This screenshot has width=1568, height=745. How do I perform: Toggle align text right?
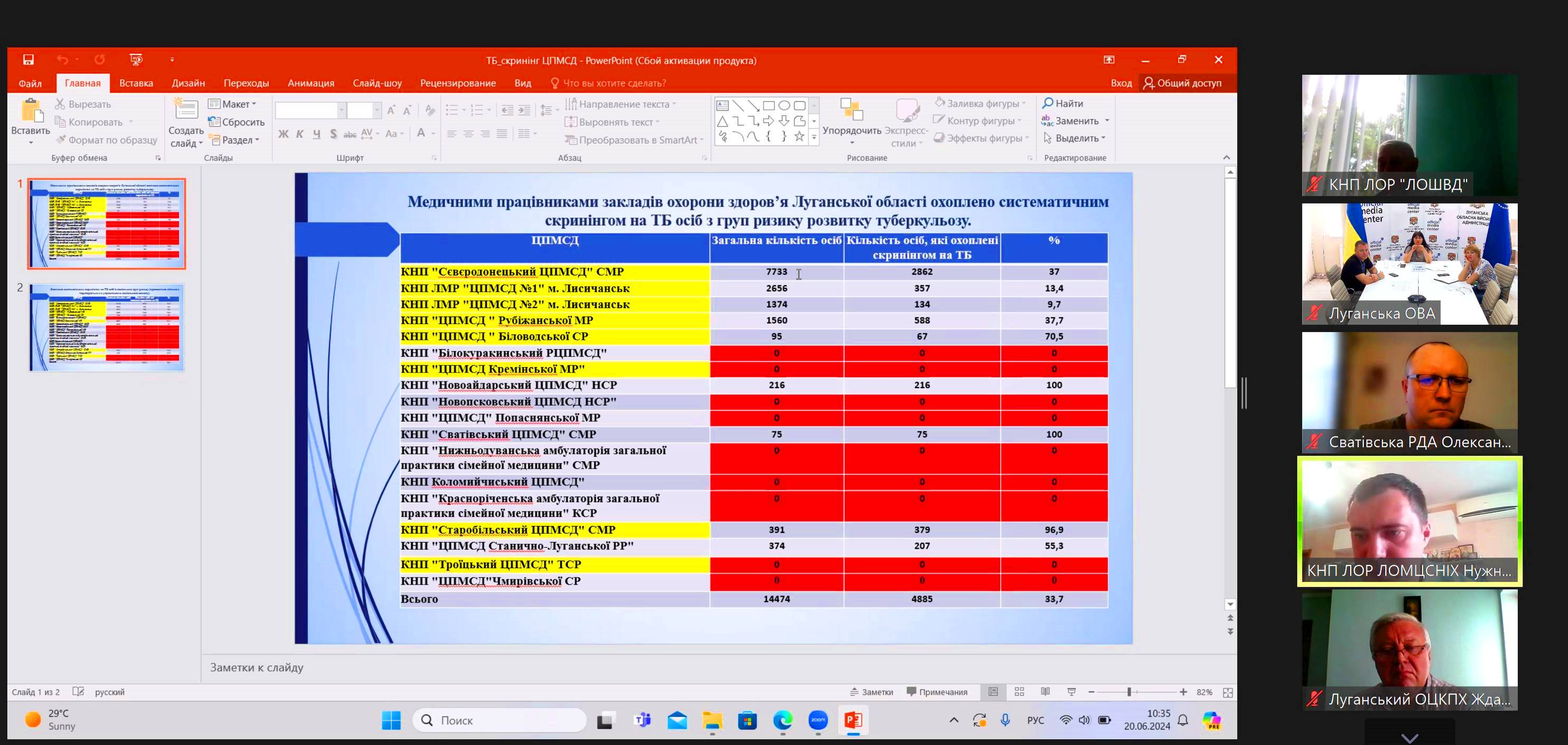[485, 134]
